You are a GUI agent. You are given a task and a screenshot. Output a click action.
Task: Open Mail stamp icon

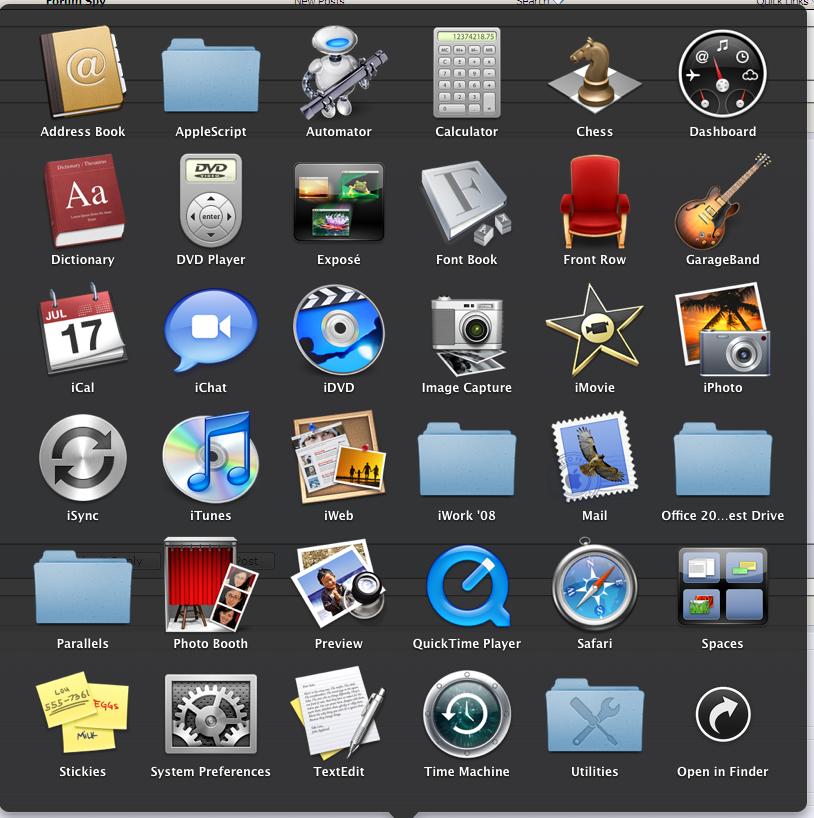click(594, 456)
